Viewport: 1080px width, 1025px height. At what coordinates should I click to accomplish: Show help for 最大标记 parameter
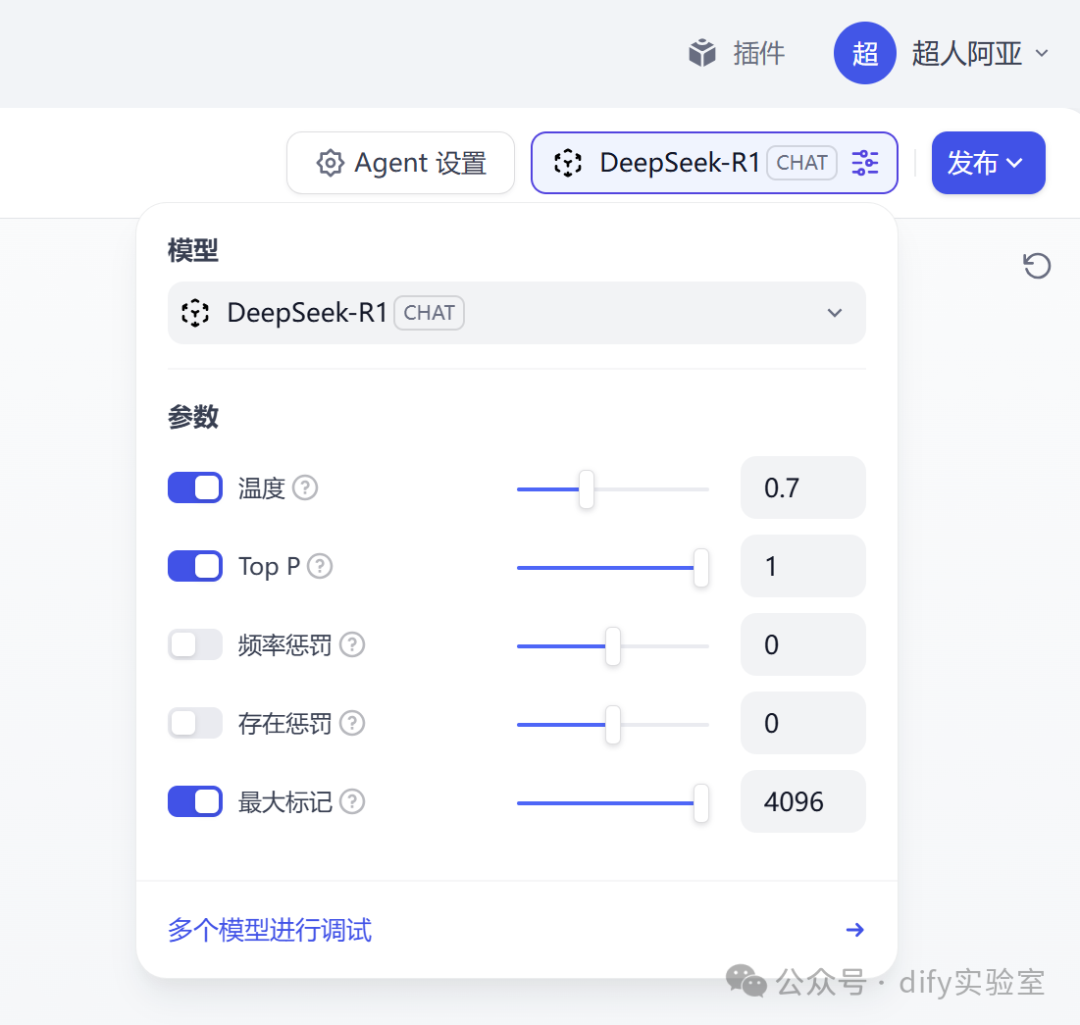353,802
